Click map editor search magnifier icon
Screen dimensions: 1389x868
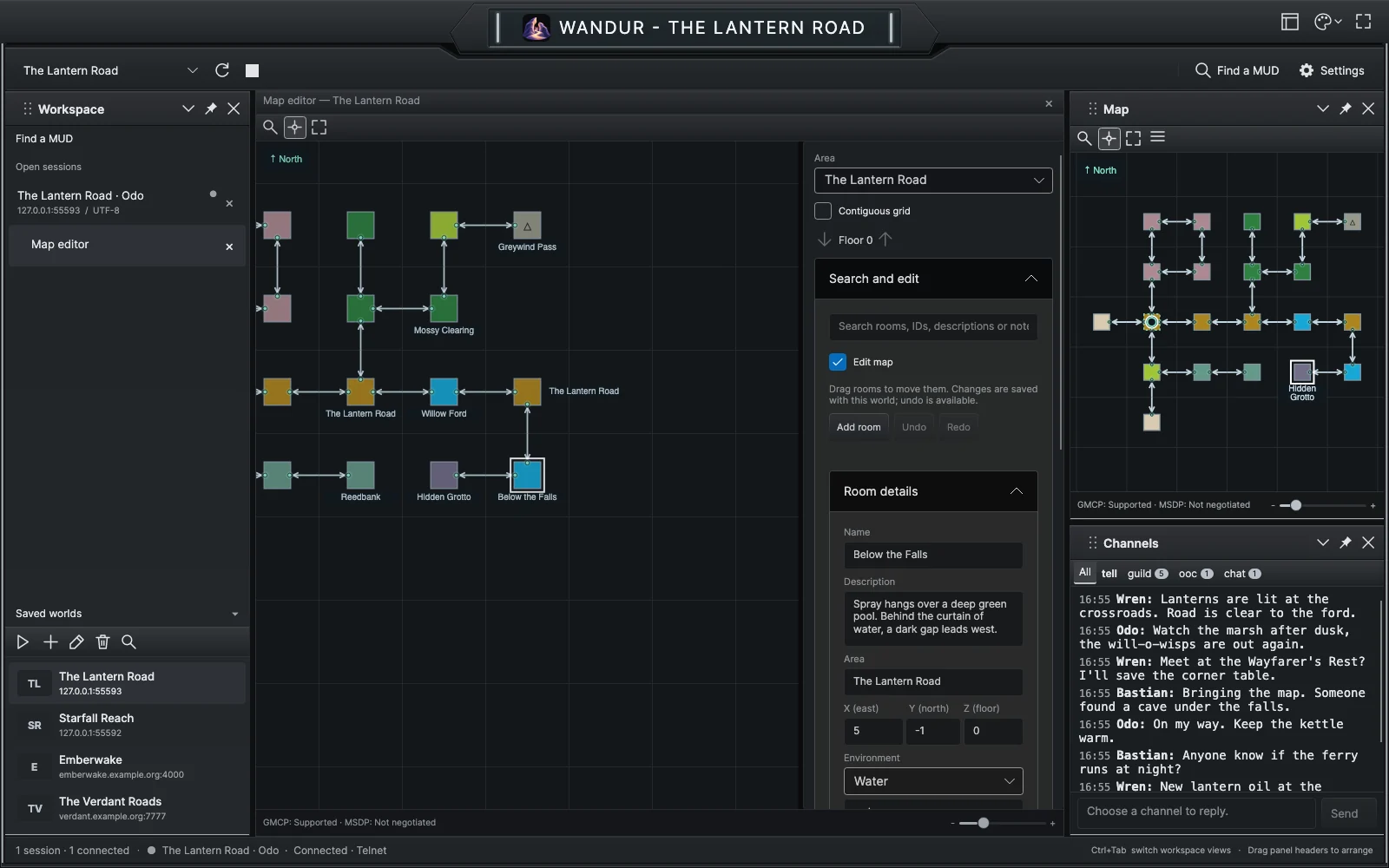[x=270, y=128]
